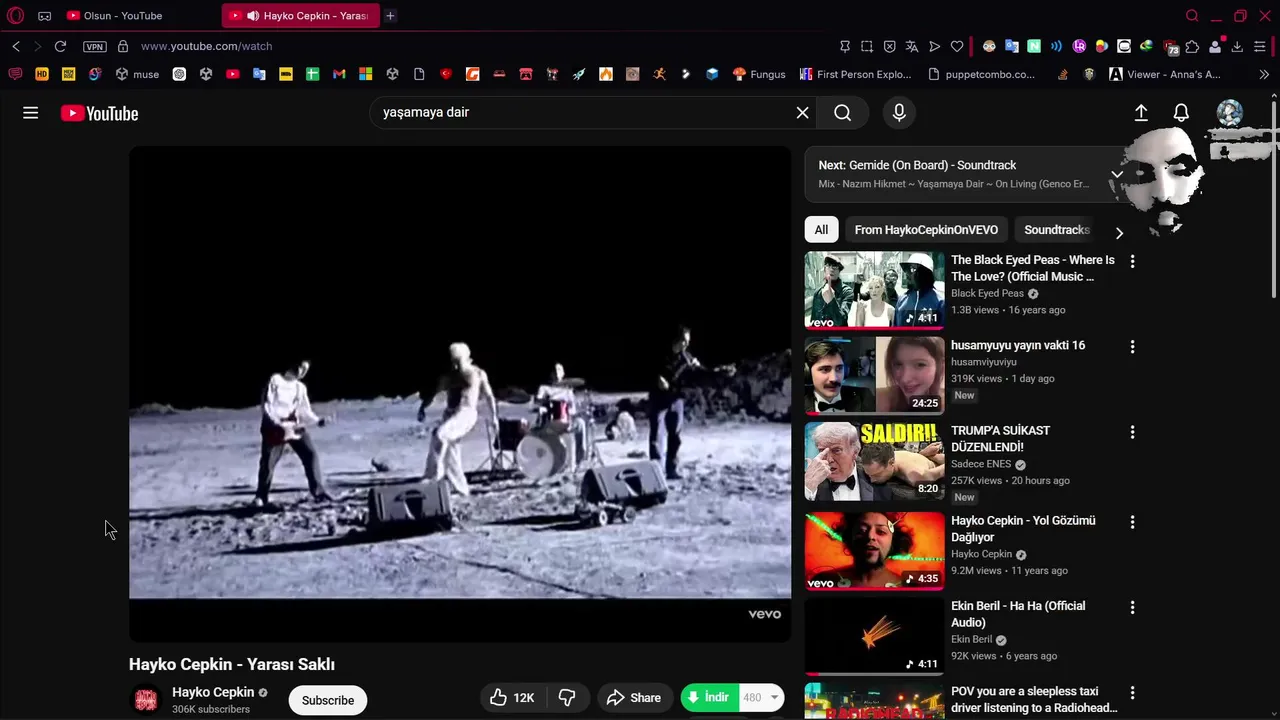Open Opera snapshot tool icon
Screen dimensions: 1280x720
pos(866,46)
